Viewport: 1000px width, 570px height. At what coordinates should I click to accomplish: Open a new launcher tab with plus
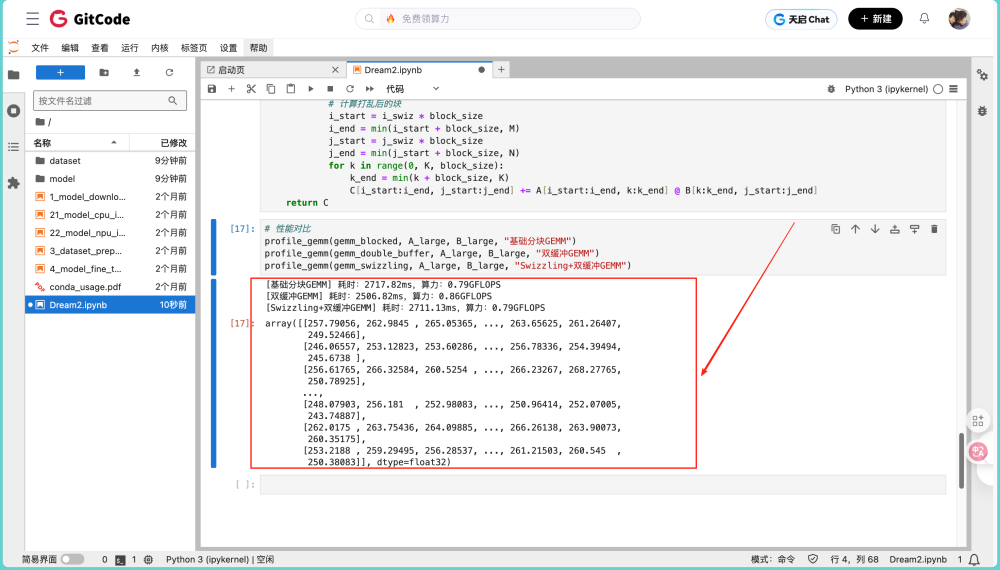tap(501, 69)
